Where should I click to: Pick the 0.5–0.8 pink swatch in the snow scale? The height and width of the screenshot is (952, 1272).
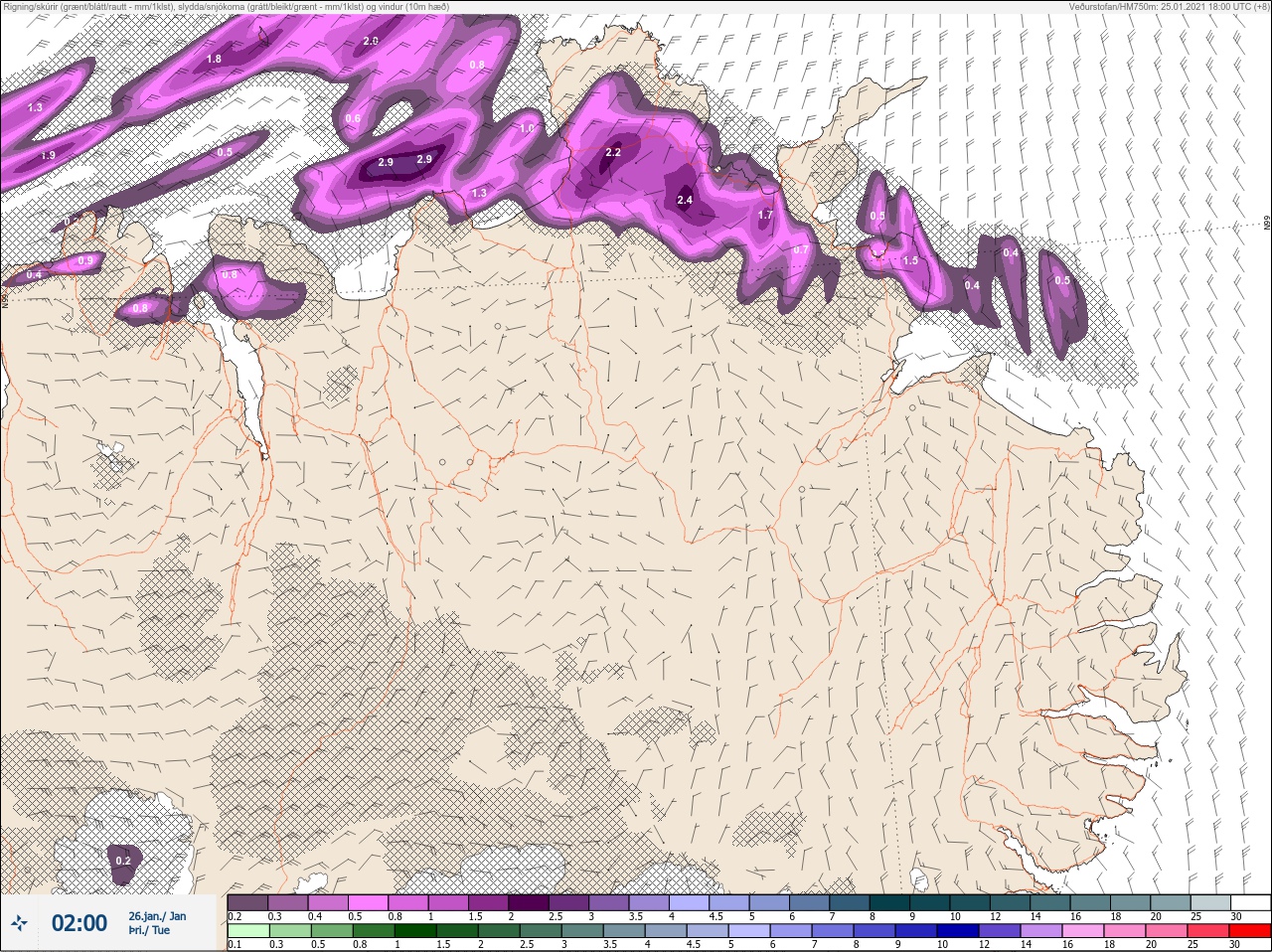pyautogui.click(x=368, y=902)
